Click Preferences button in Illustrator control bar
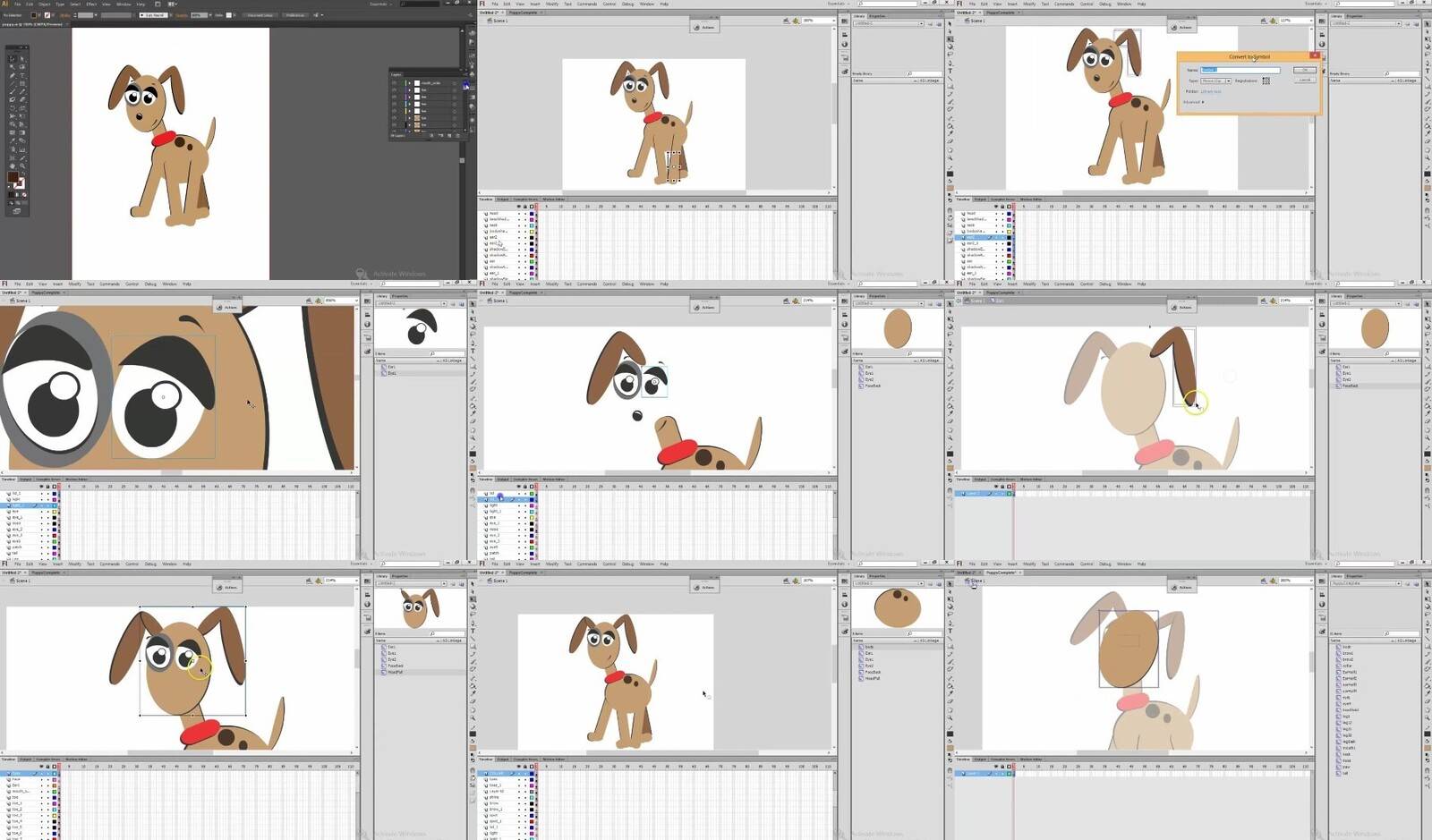Screen dimensions: 1432x840 coord(295,15)
